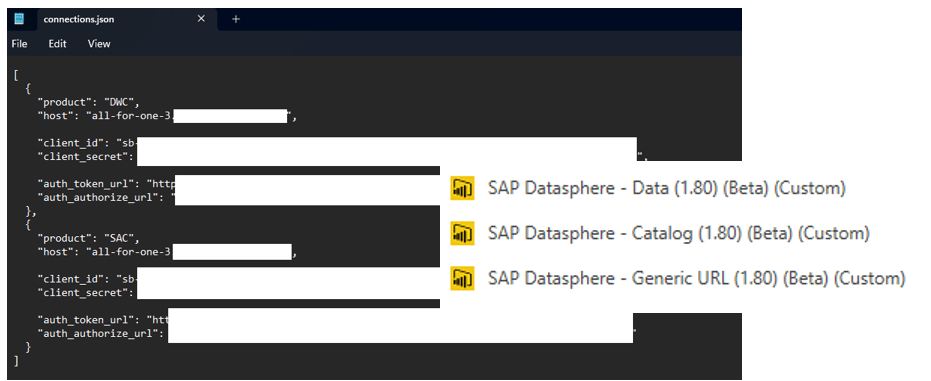931x381 pixels.
Task: Click the Notepad app icon
Action: click(x=19, y=19)
